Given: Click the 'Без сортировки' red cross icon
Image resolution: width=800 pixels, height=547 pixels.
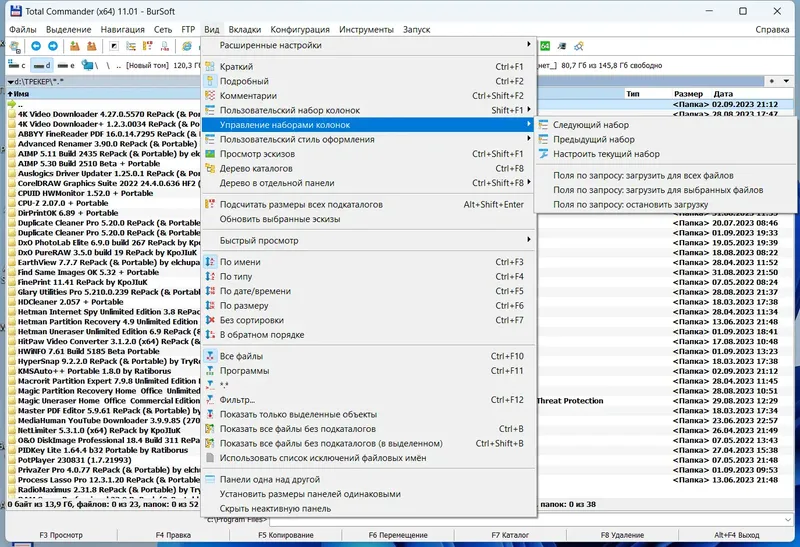Looking at the screenshot, I should [210, 320].
